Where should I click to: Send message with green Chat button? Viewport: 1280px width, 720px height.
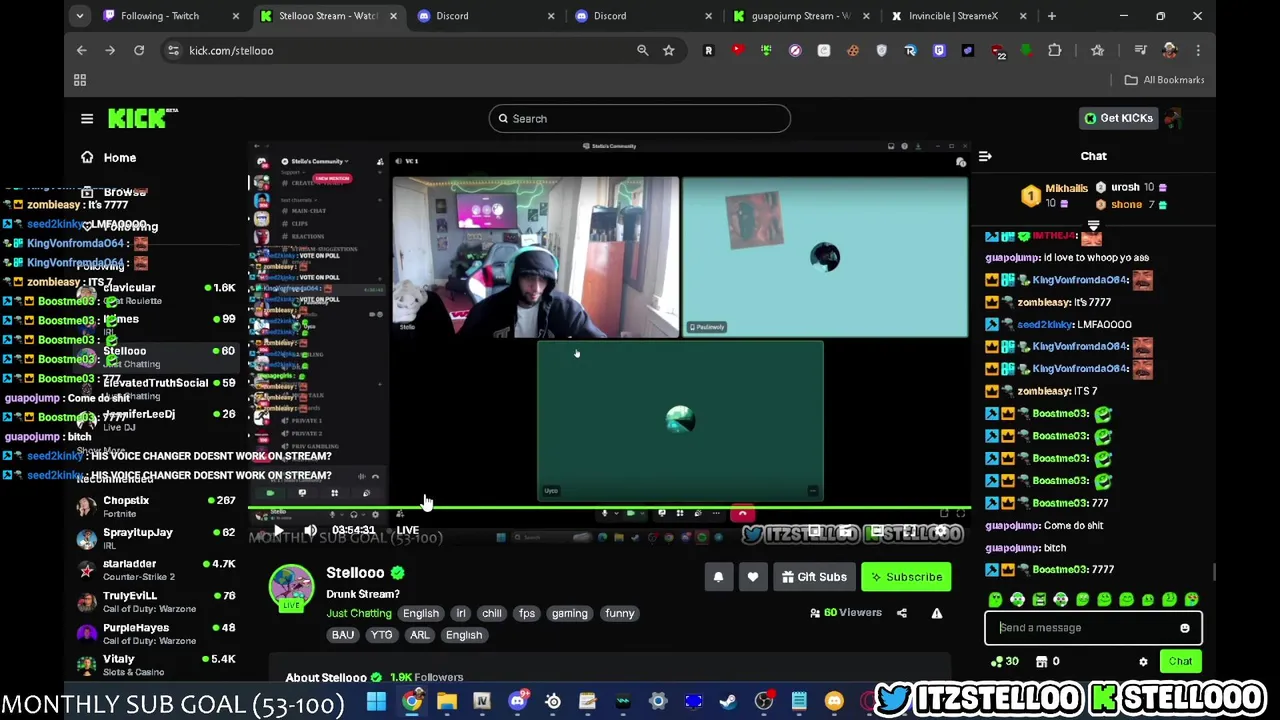pyautogui.click(x=1181, y=661)
